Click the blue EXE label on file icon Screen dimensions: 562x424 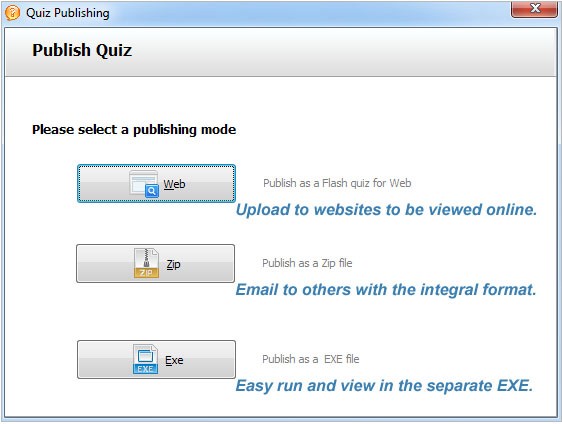(x=145, y=369)
